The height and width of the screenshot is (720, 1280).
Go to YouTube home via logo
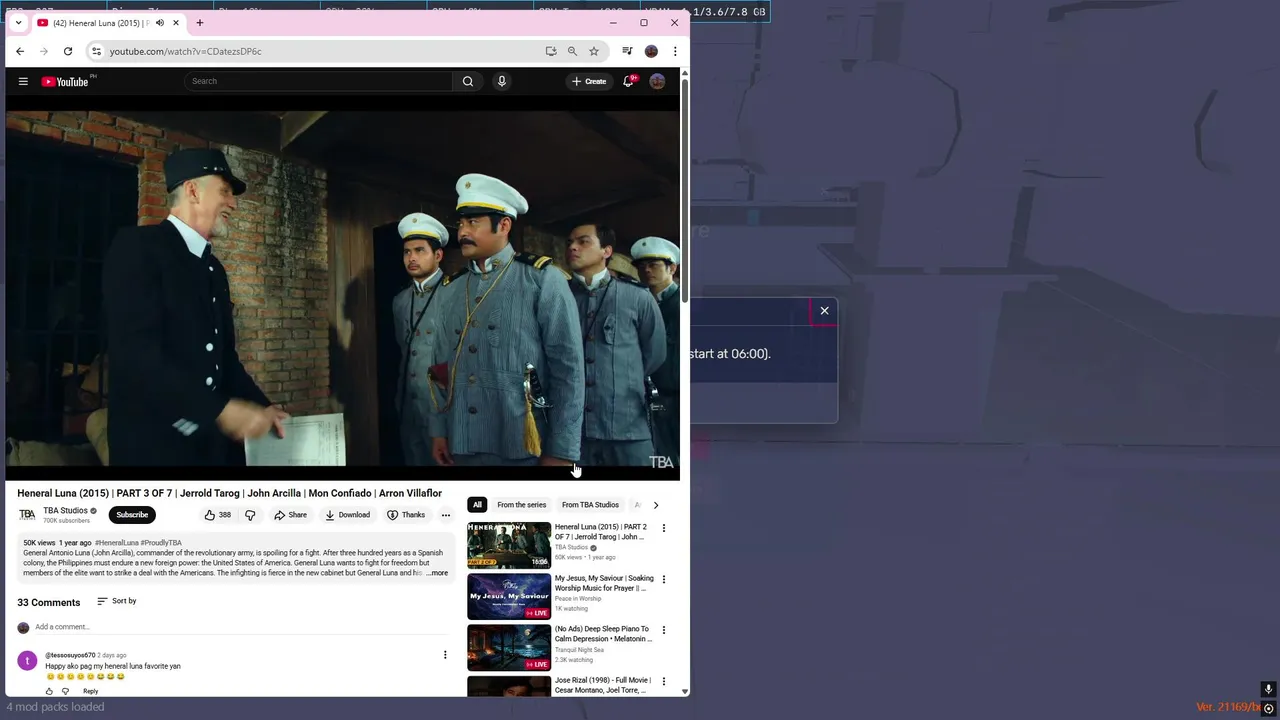coord(65,81)
